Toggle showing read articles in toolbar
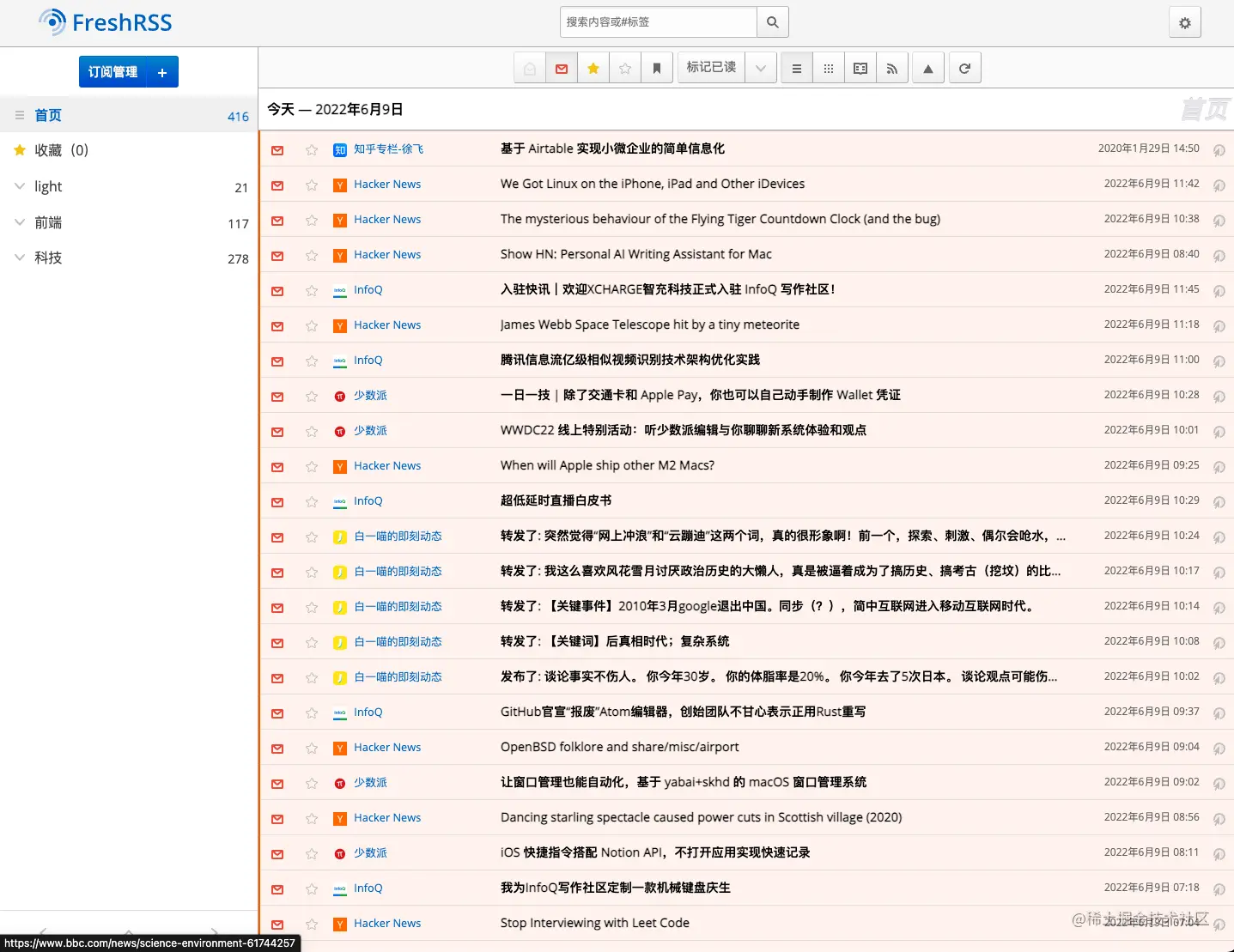Image resolution: width=1234 pixels, height=952 pixels. pos(530,69)
